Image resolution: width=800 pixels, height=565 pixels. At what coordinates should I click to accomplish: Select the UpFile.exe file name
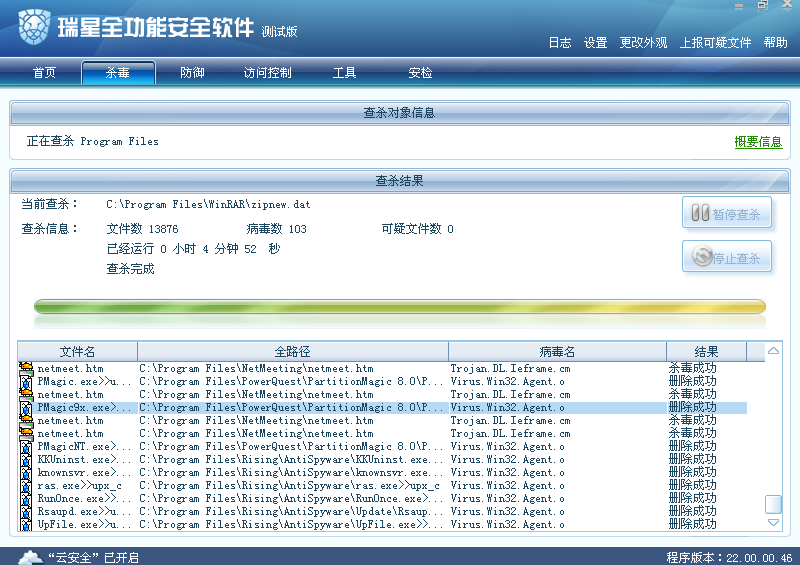click(x=84, y=525)
